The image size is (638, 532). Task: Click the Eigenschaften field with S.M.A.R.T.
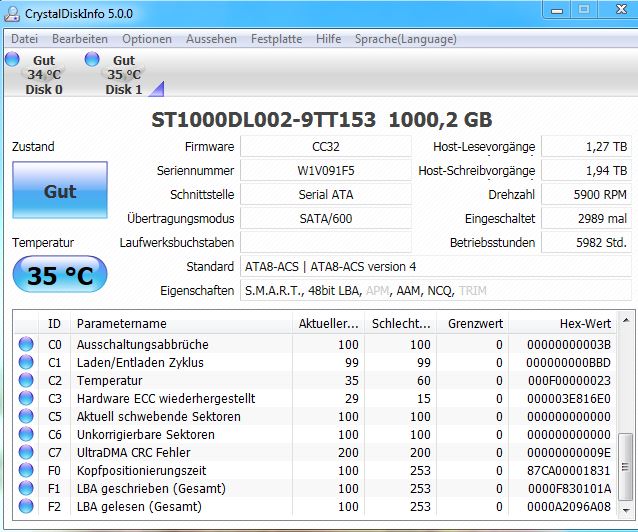click(x=436, y=291)
